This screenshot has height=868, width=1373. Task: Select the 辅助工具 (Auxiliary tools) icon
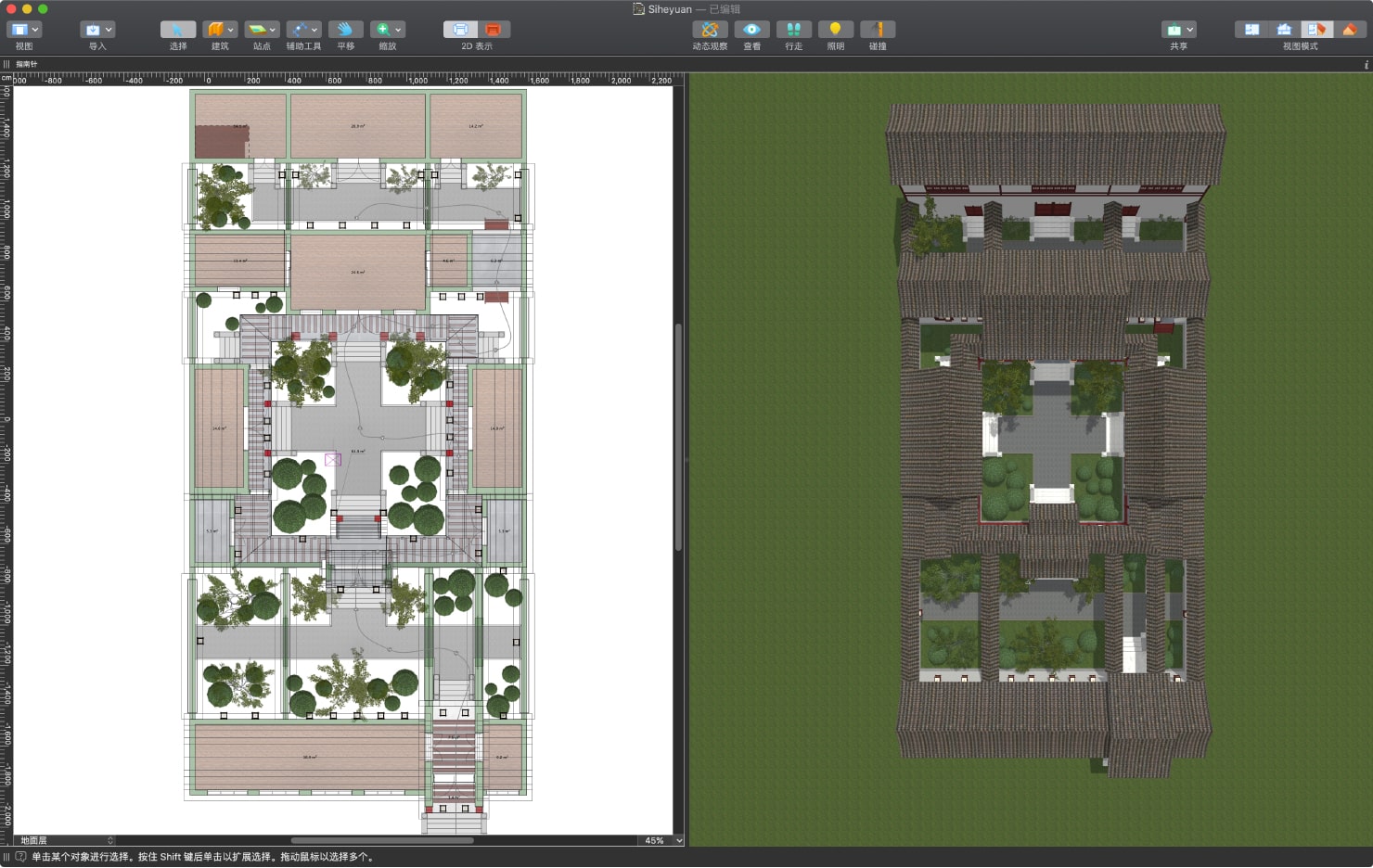(299, 30)
